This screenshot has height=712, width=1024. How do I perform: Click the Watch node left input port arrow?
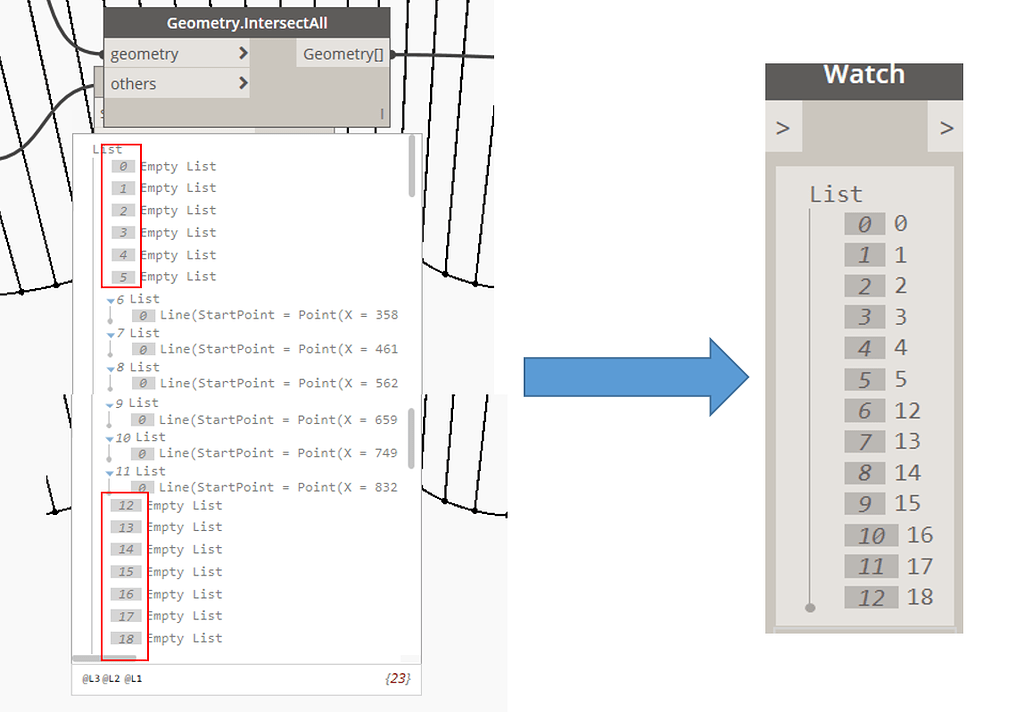click(x=784, y=127)
